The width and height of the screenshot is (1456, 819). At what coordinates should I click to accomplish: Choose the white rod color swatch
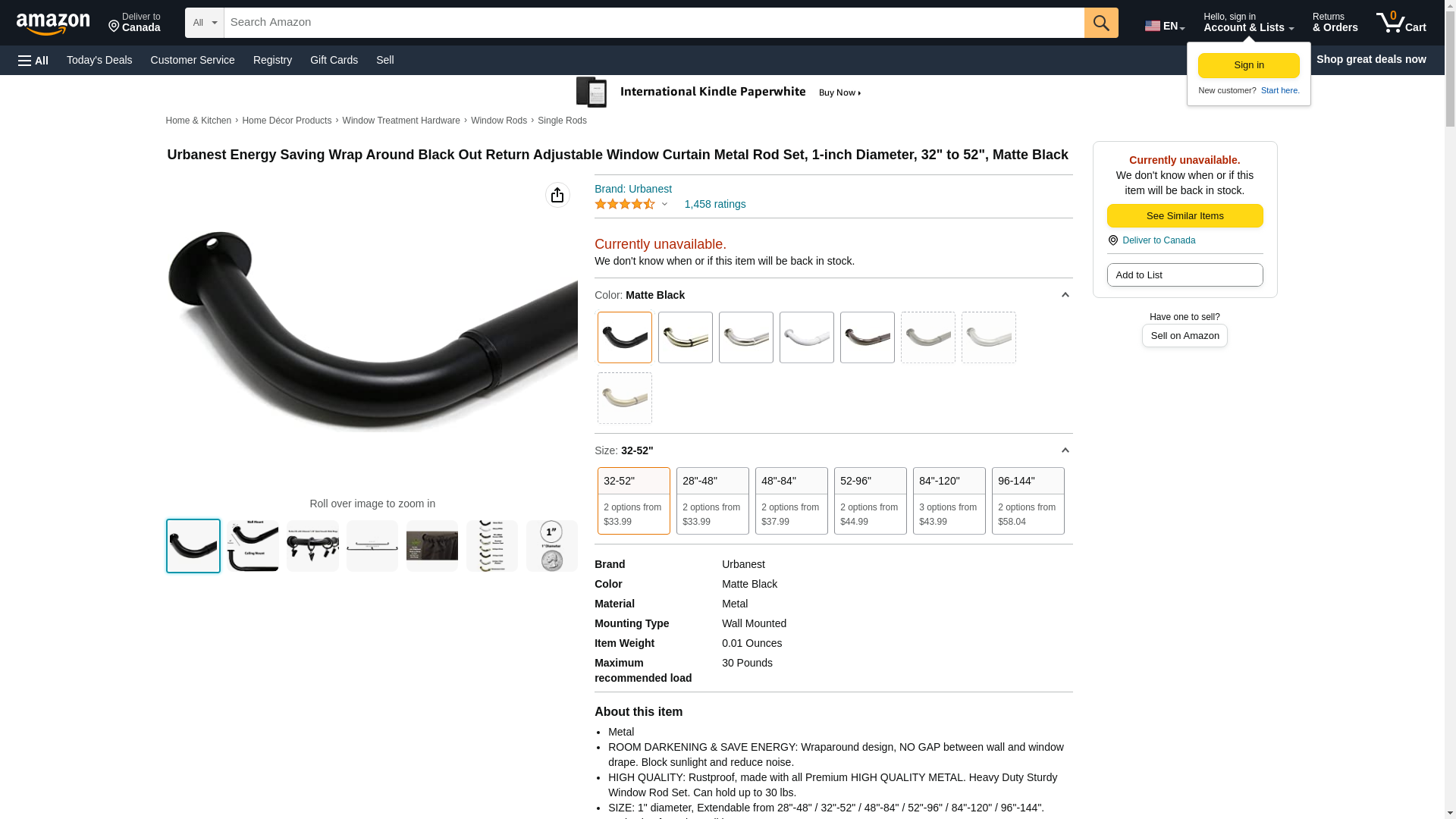tap(807, 337)
